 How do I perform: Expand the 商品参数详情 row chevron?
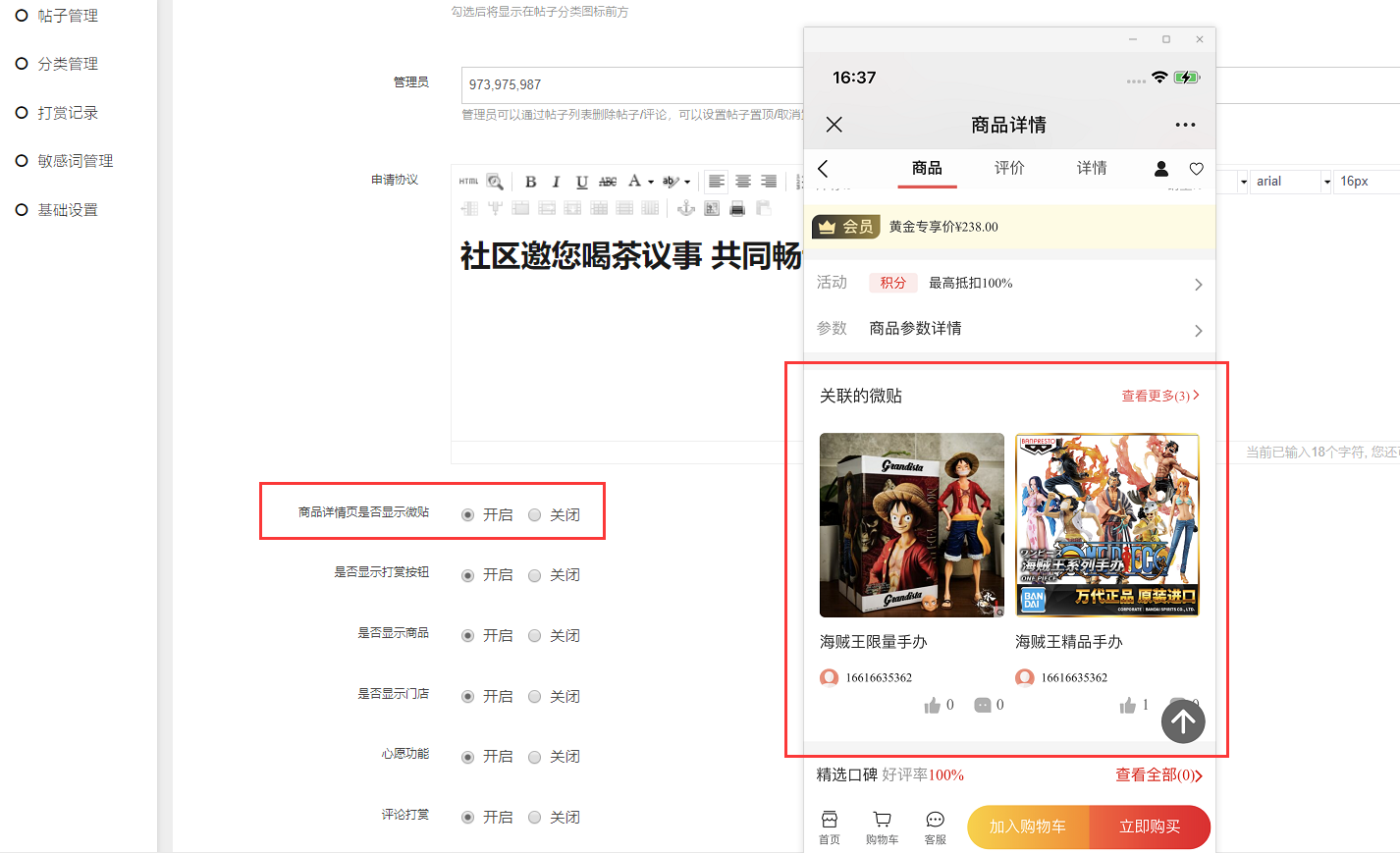[x=1198, y=331]
